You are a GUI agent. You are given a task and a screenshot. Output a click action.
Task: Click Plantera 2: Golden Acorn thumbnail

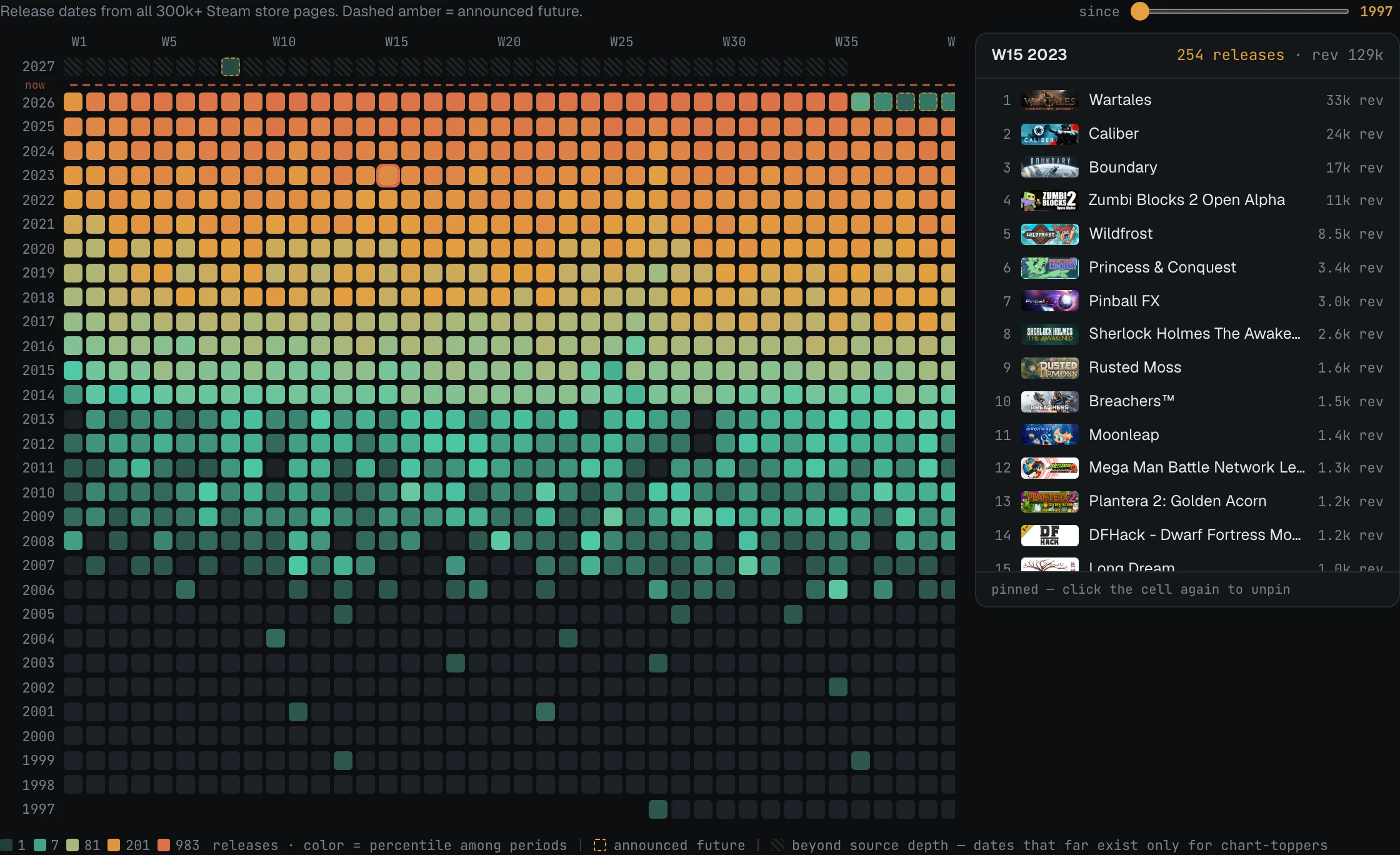tap(1049, 501)
